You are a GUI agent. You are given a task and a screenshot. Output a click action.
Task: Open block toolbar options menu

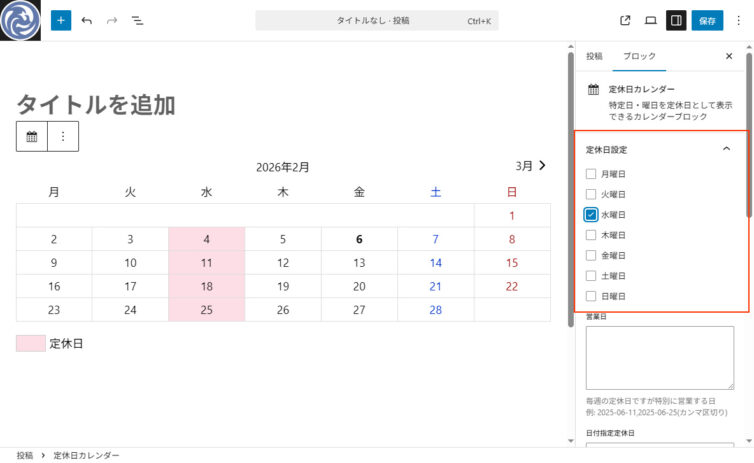[x=63, y=137]
